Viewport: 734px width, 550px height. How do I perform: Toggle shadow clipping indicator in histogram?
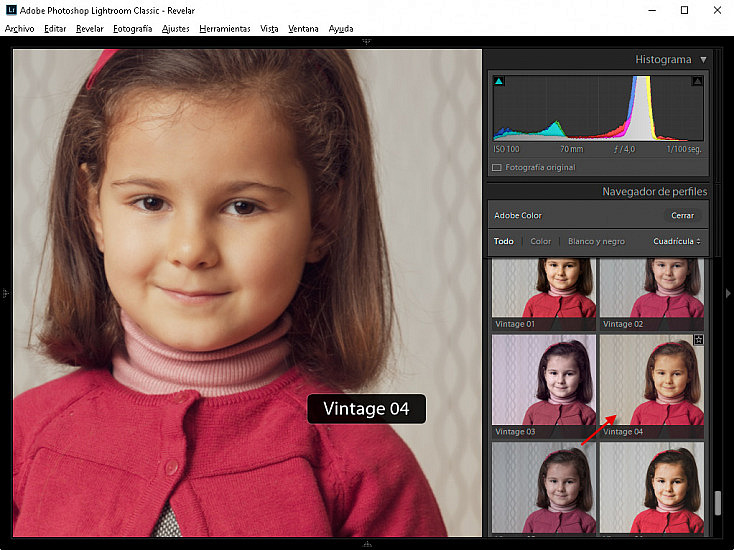click(499, 81)
